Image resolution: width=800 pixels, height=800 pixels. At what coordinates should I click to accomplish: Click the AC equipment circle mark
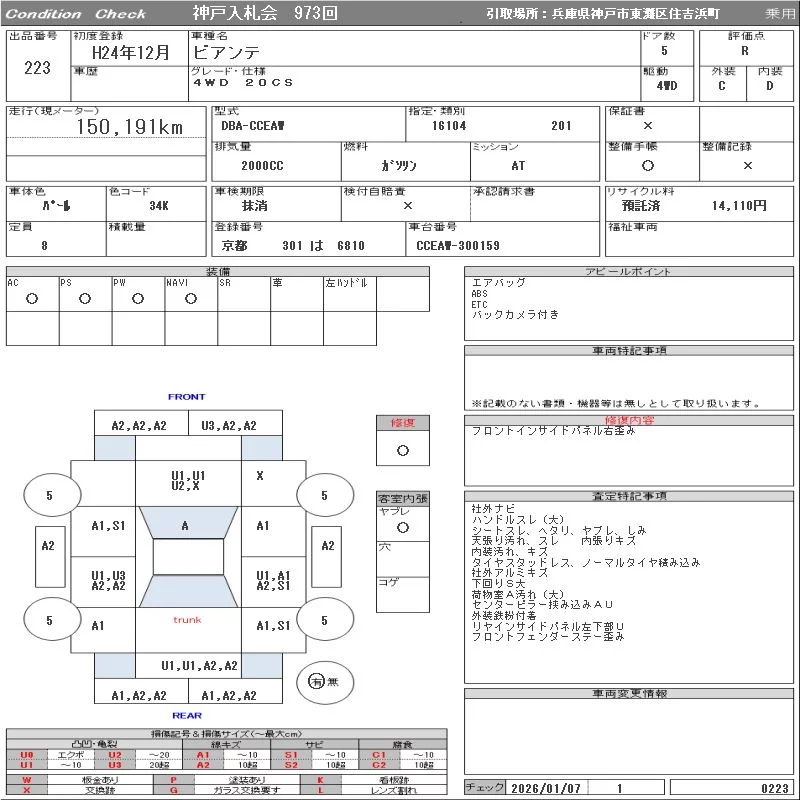[32, 298]
